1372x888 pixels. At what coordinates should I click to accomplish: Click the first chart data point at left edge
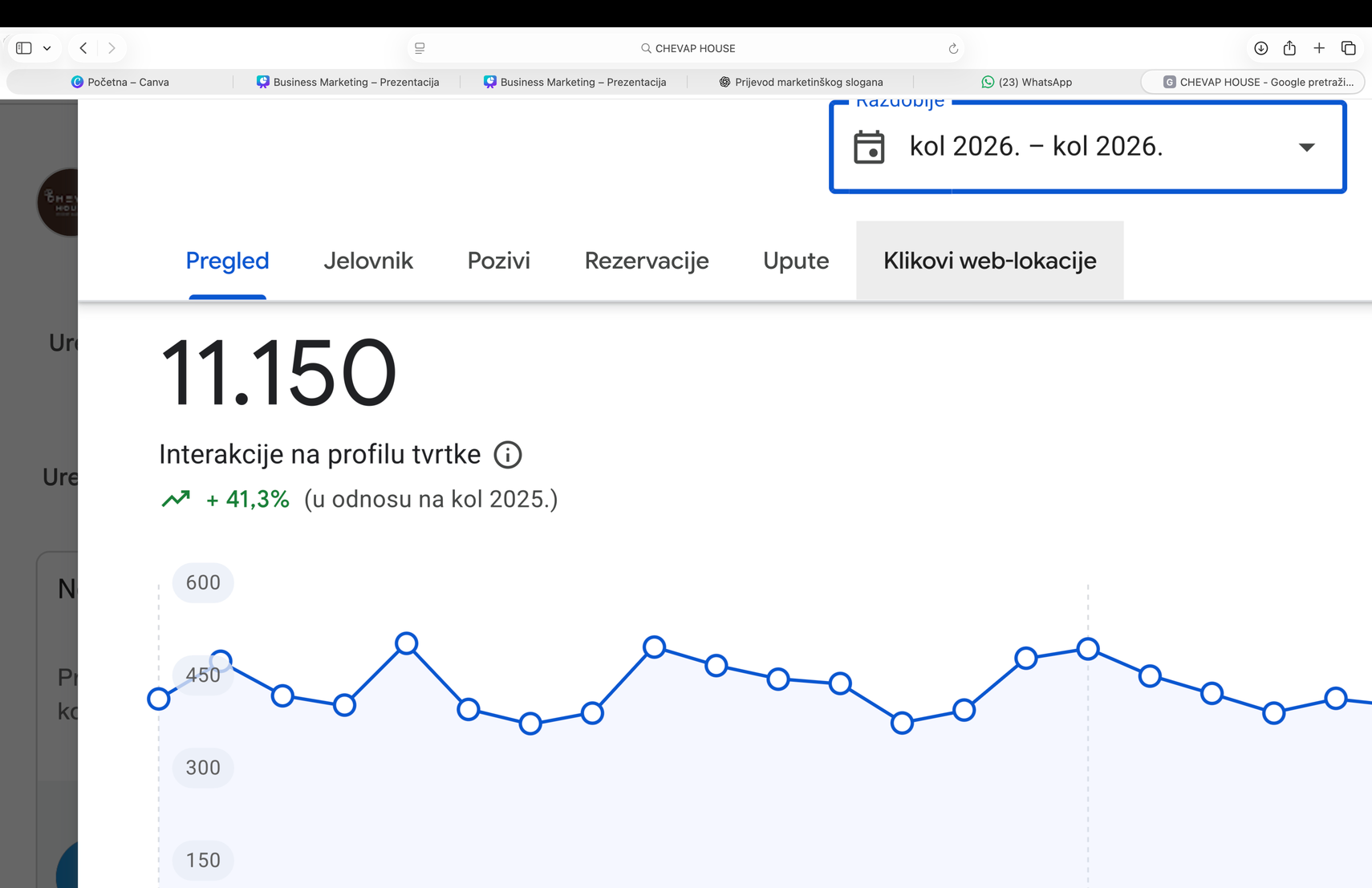point(159,699)
